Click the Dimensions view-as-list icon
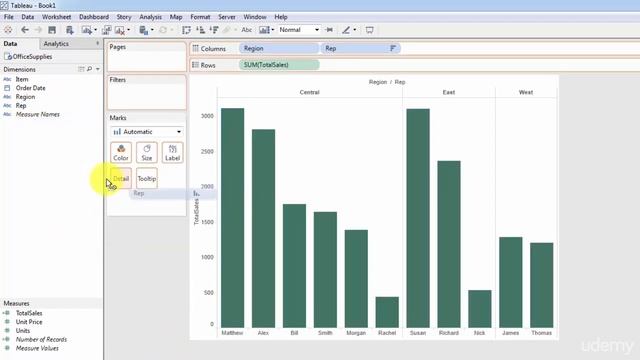This screenshot has width=640, height=360. [x=81, y=69]
